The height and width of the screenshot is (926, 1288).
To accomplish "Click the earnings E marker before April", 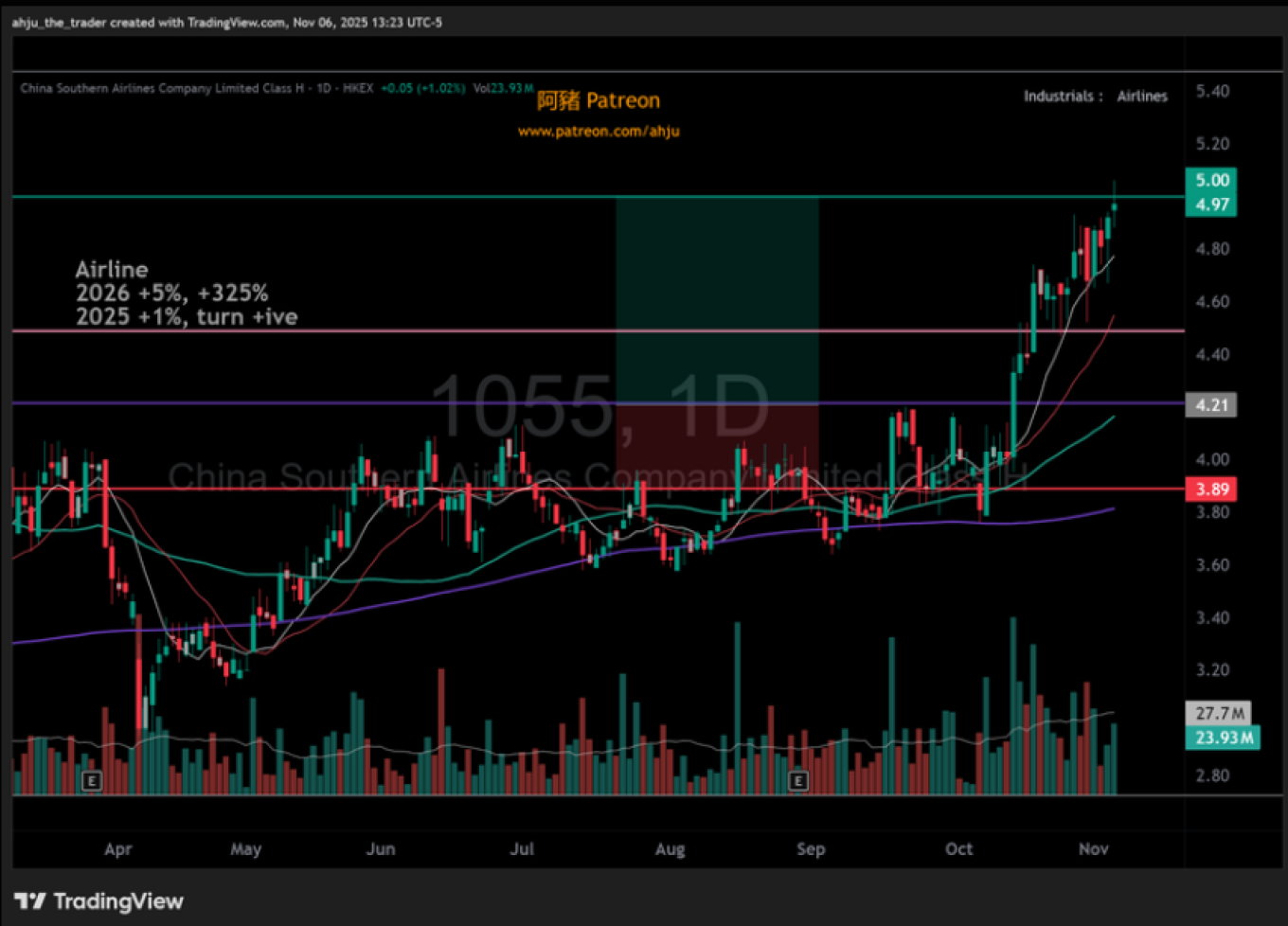I will point(92,781).
